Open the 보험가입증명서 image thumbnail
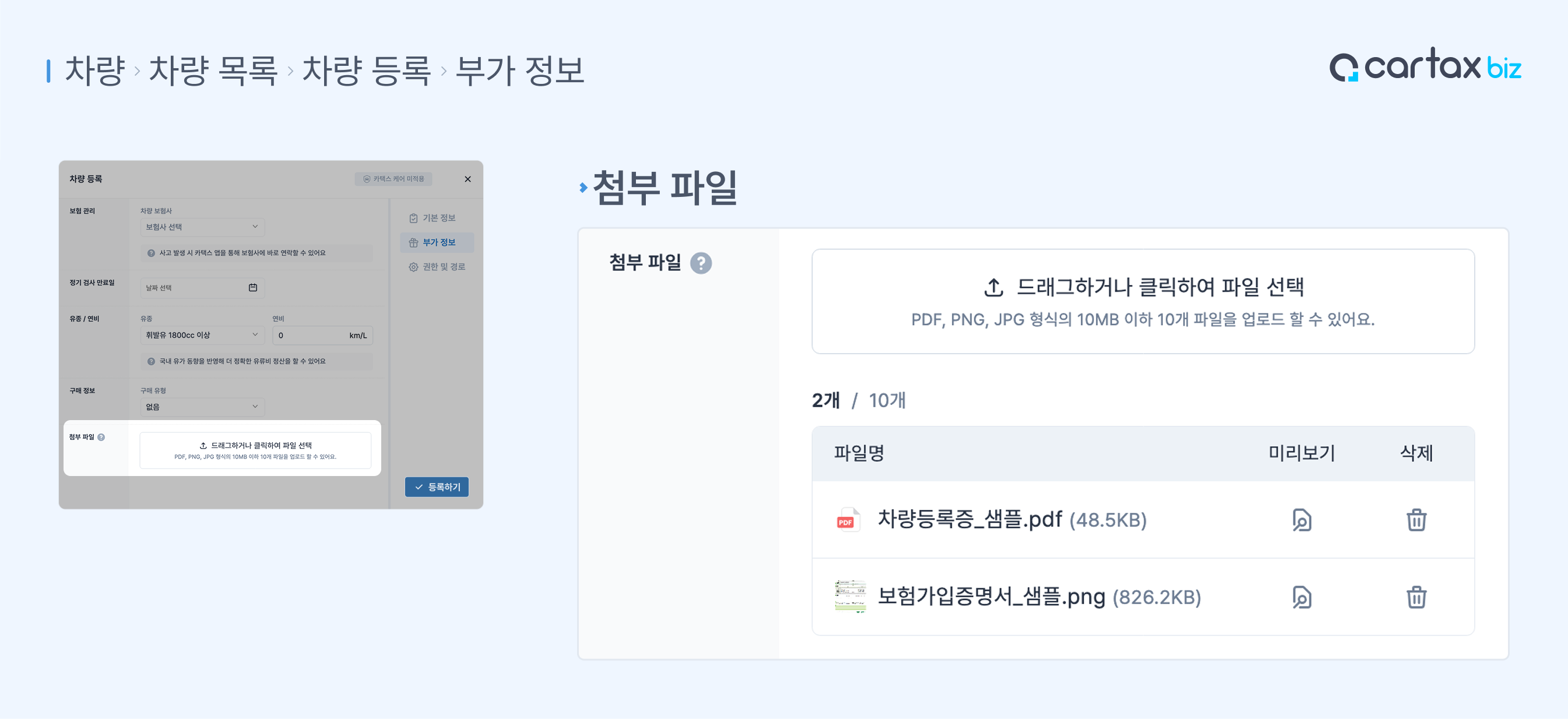 (x=850, y=596)
